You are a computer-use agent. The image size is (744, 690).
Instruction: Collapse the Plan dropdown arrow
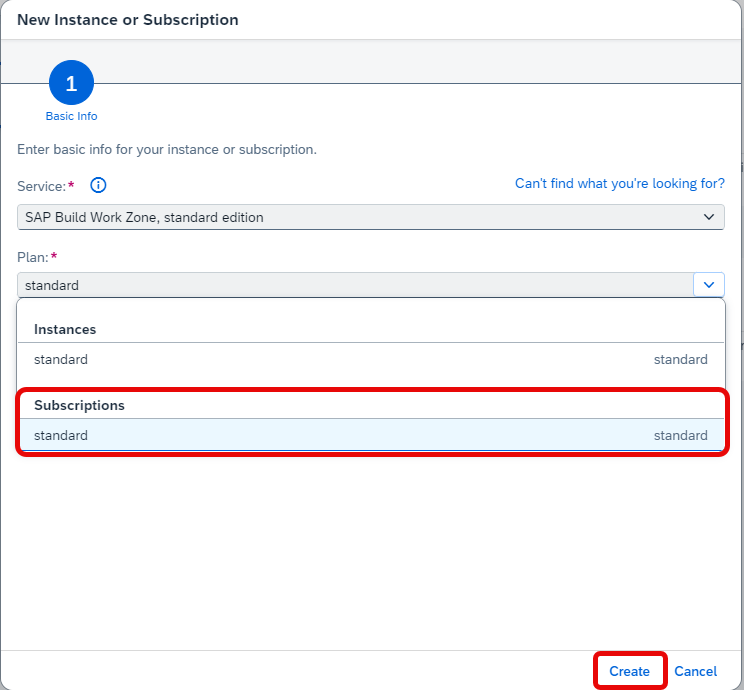click(x=708, y=285)
